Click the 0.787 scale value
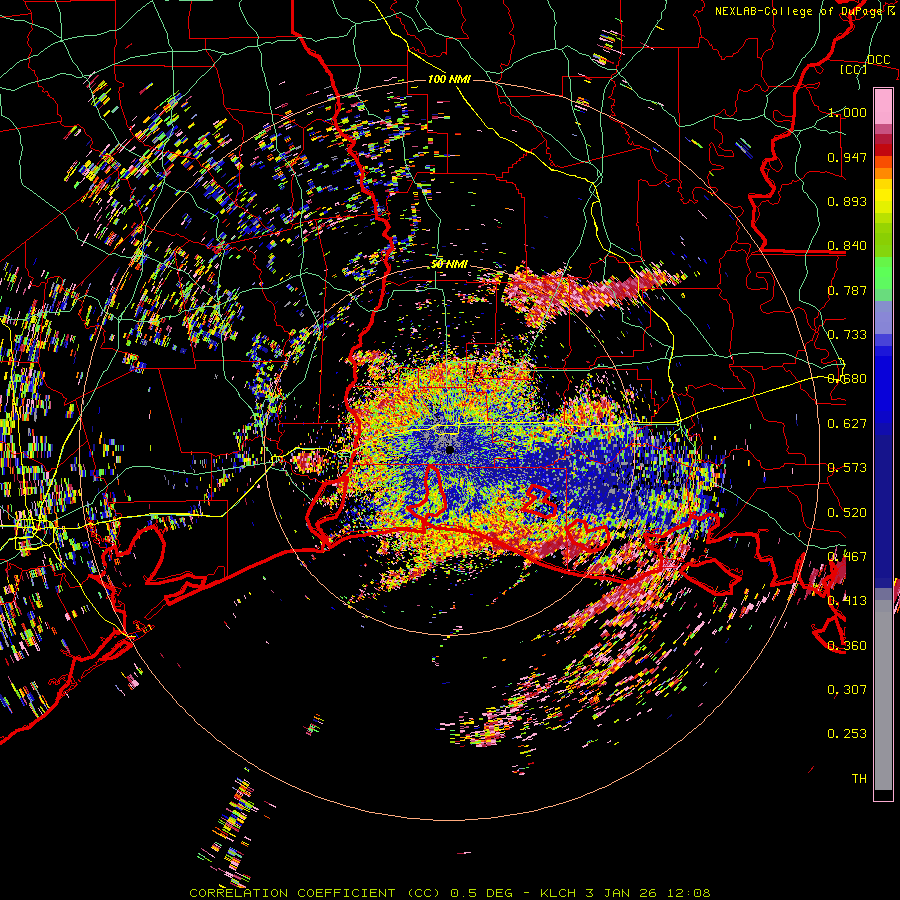Image resolution: width=900 pixels, height=900 pixels. coord(847,290)
